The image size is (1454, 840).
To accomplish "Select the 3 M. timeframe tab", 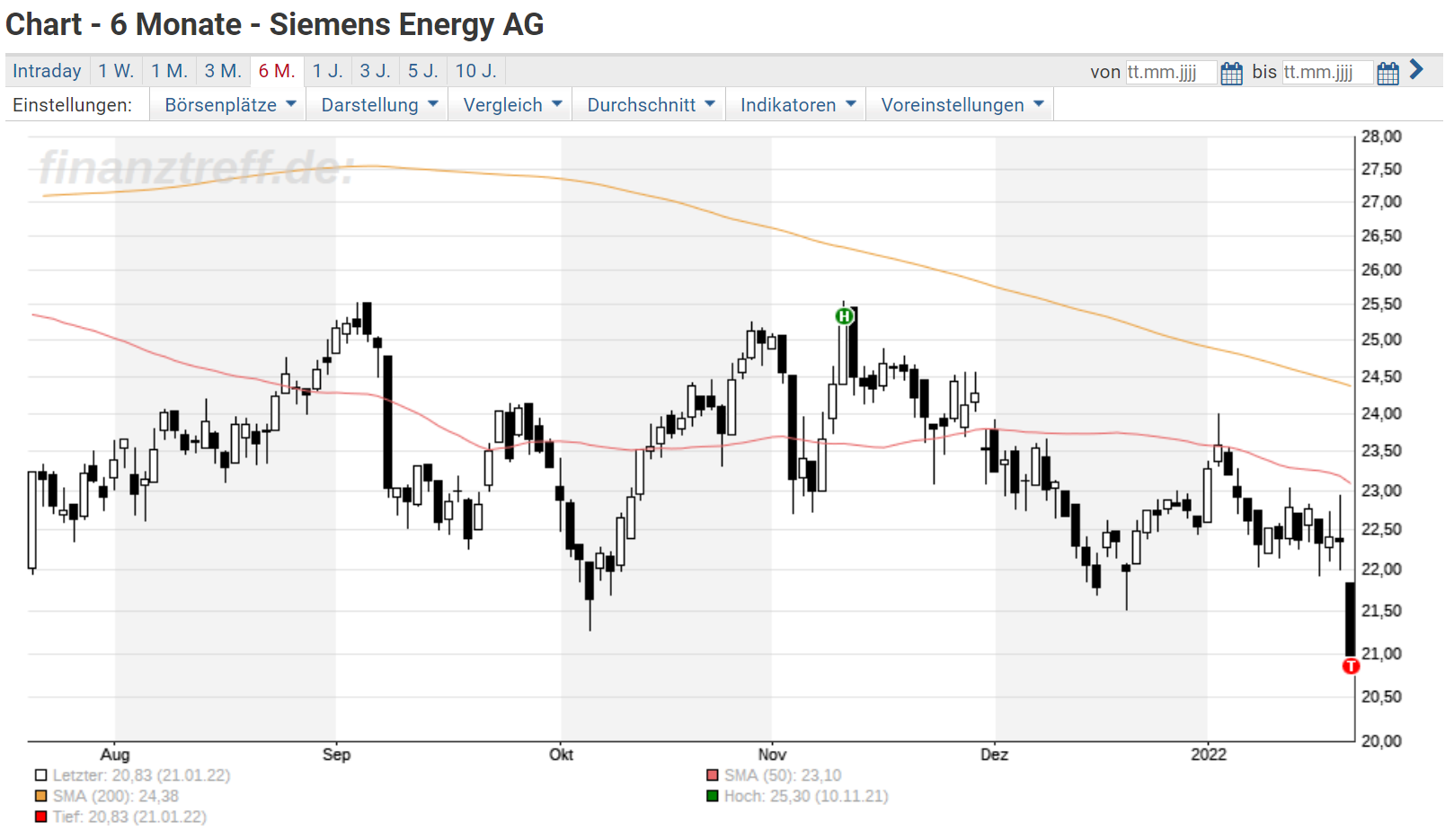I will [x=223, y=71].
